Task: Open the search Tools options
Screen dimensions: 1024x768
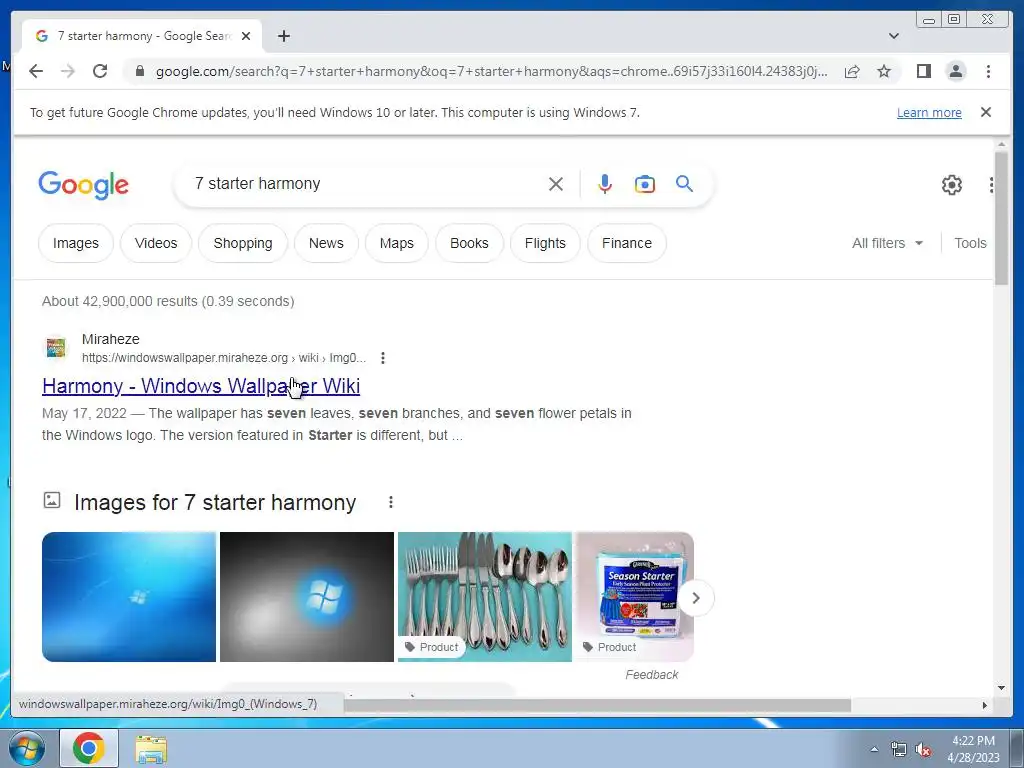Action: [x=970, y=243]
